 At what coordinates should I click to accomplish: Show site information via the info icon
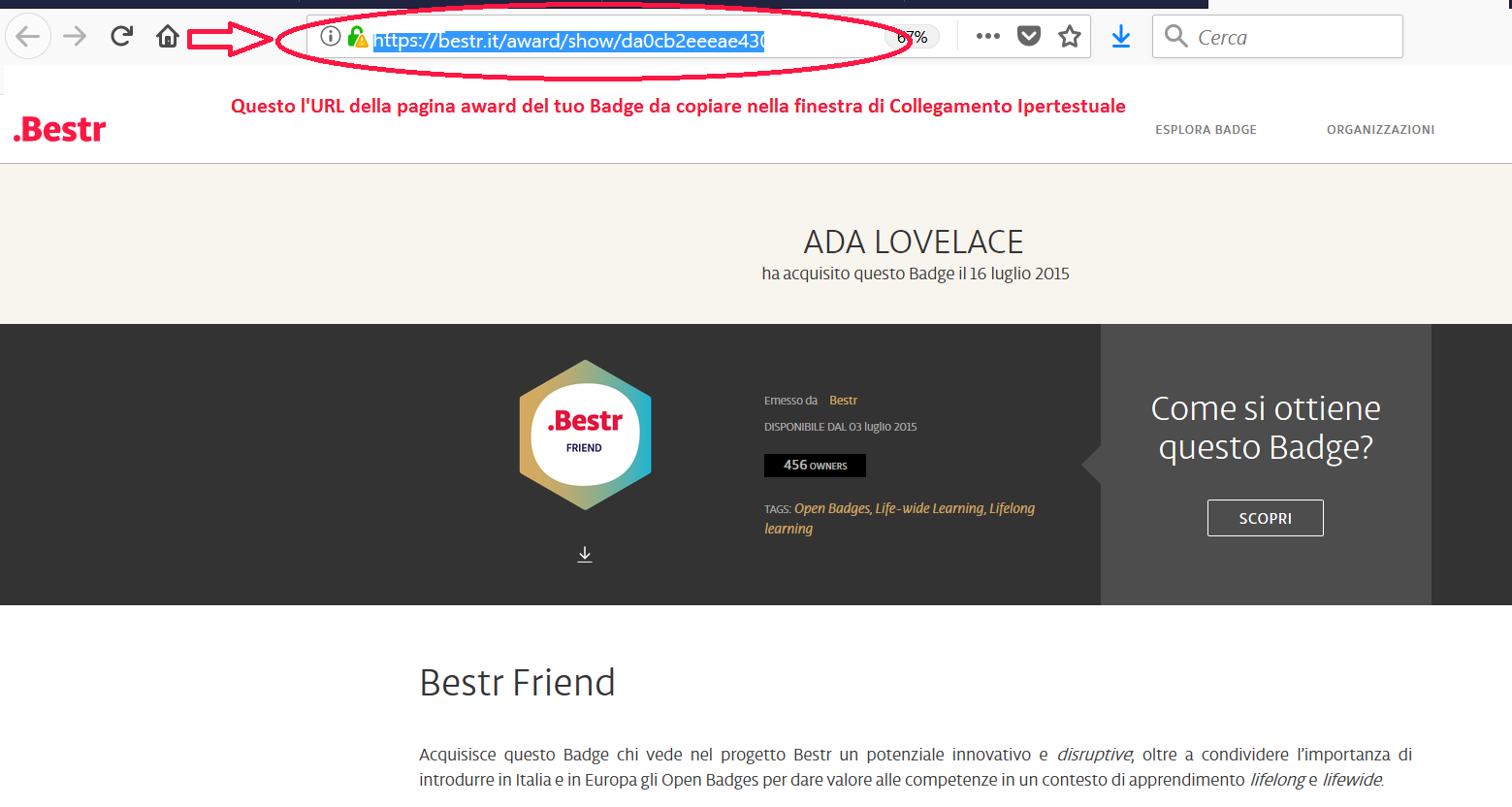(331, 37)
